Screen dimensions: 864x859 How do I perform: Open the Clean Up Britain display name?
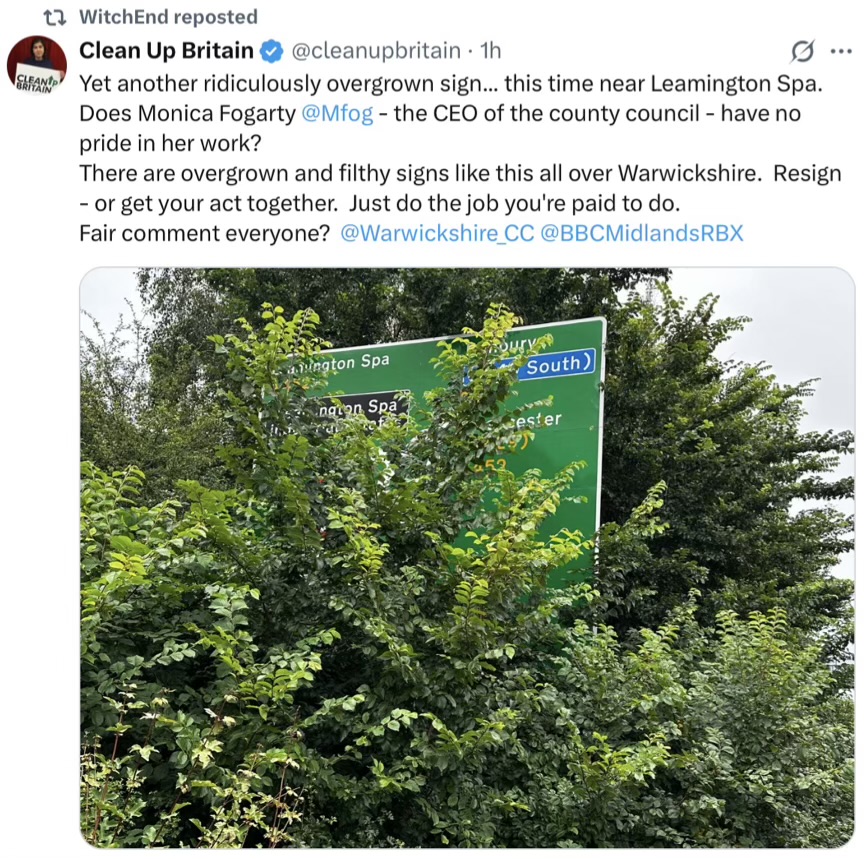point(166,51)
